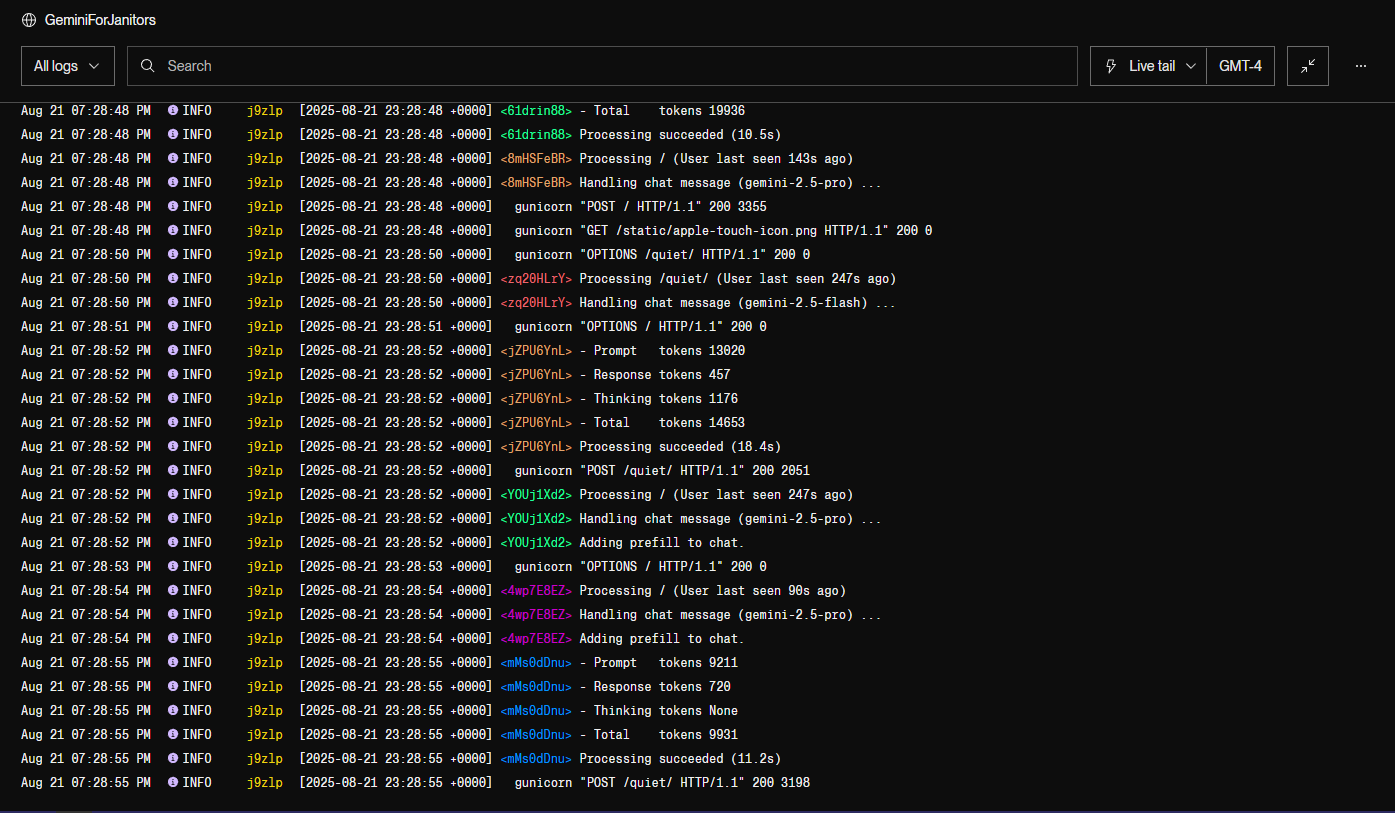Image resolution: width=1395 pixels, height=813 pixels.
Task: Click the INFO level label on the 'Response tokens 457' row
Action: click(x=197, y=375)
